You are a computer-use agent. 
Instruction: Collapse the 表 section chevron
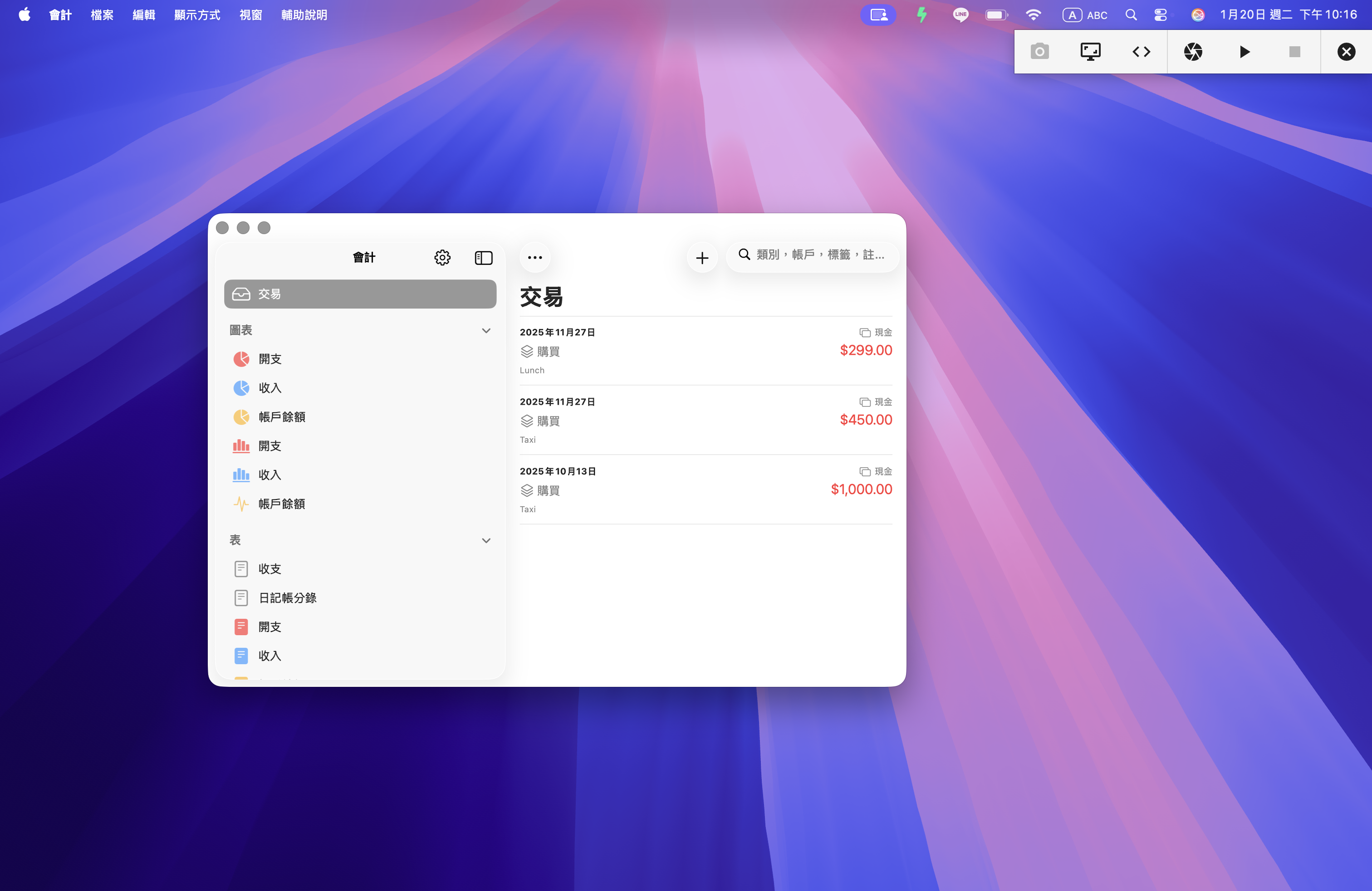(x=486, y=541)
